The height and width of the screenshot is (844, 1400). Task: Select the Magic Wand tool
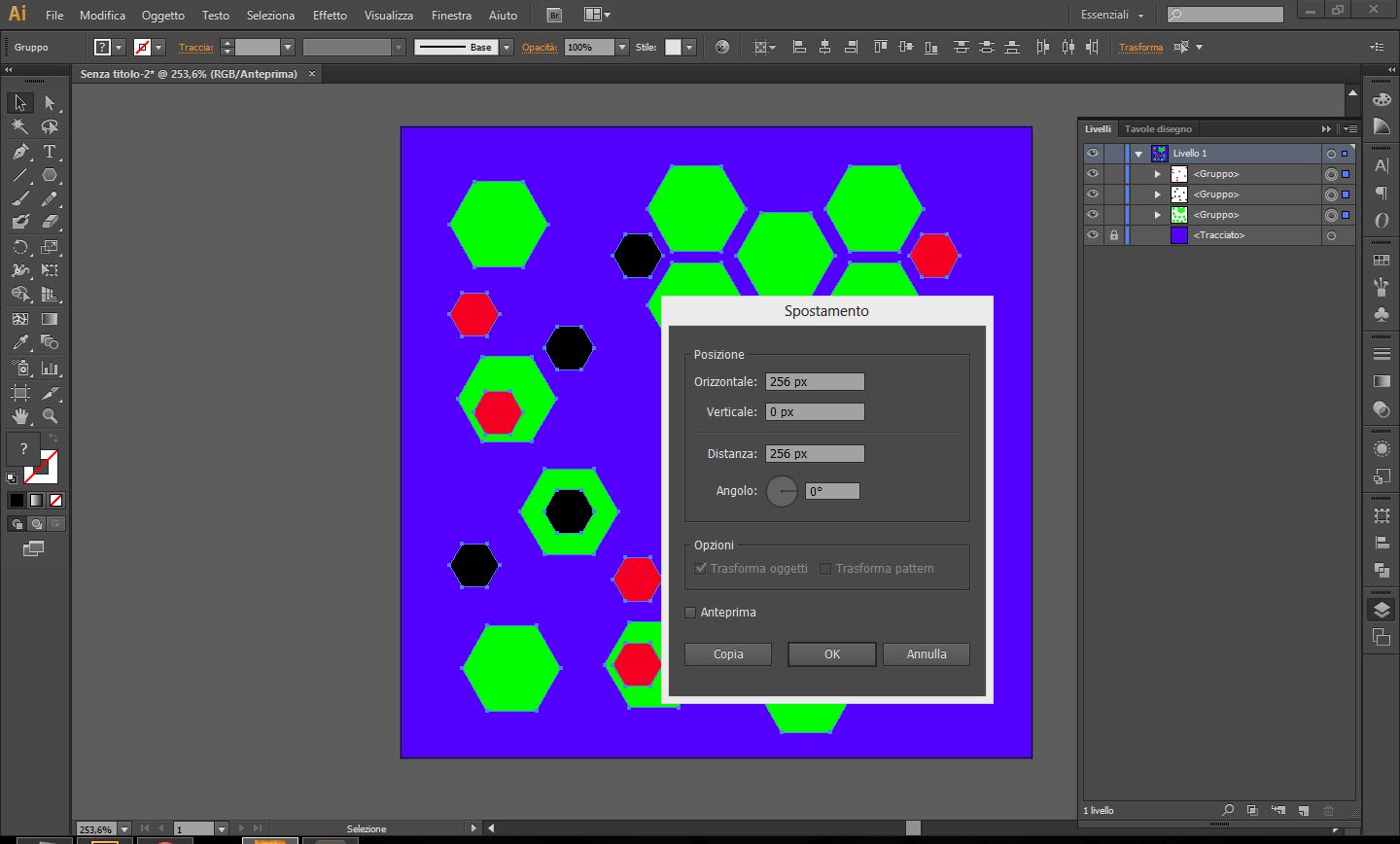coord(19,127)
